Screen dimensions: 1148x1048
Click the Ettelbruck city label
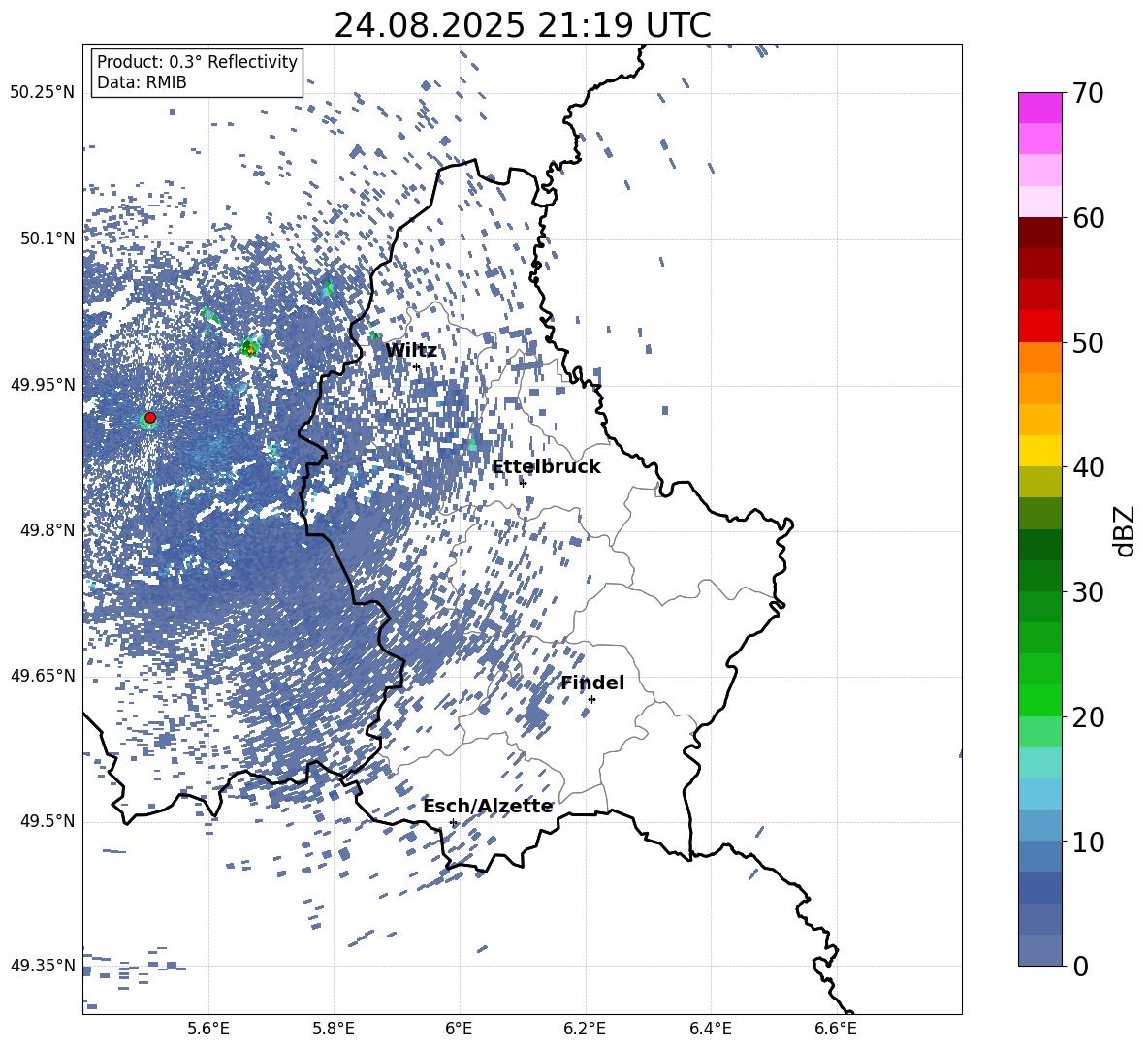(x=546, y=467)
